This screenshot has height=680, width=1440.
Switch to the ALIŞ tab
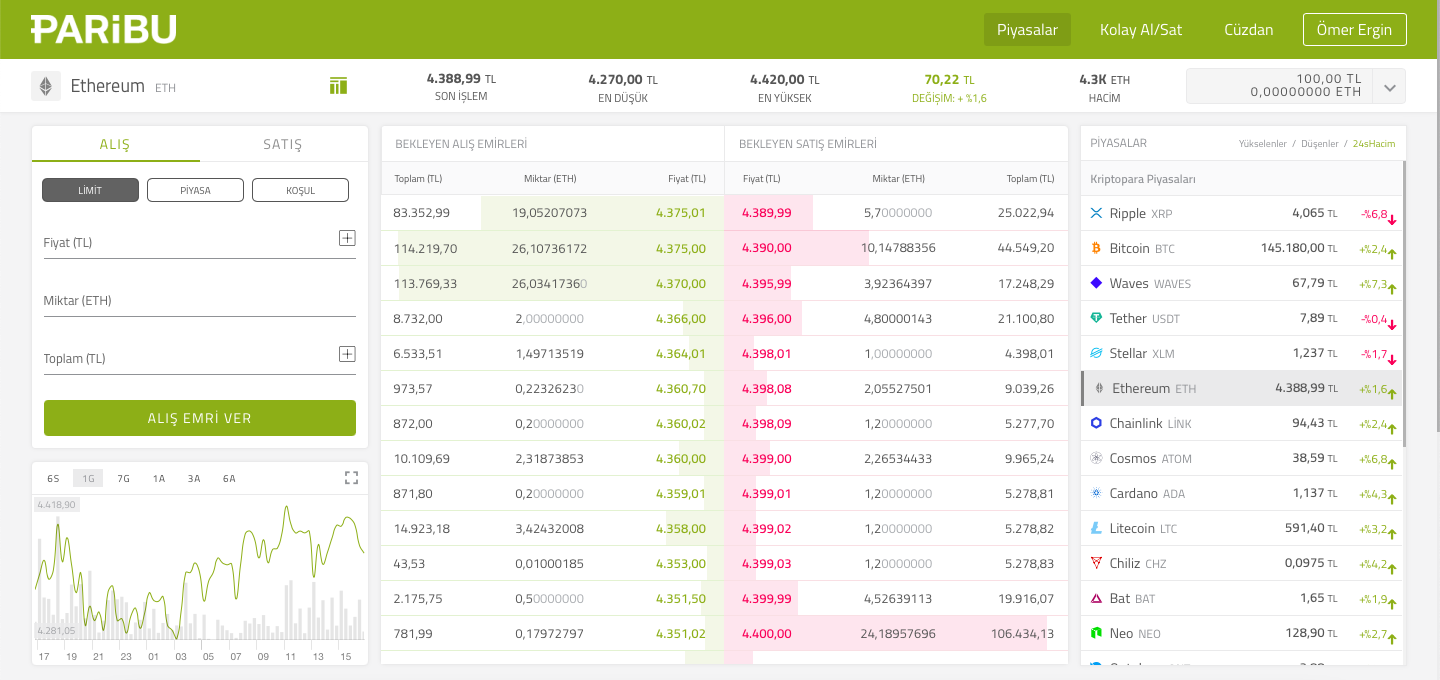coord(115,144)
